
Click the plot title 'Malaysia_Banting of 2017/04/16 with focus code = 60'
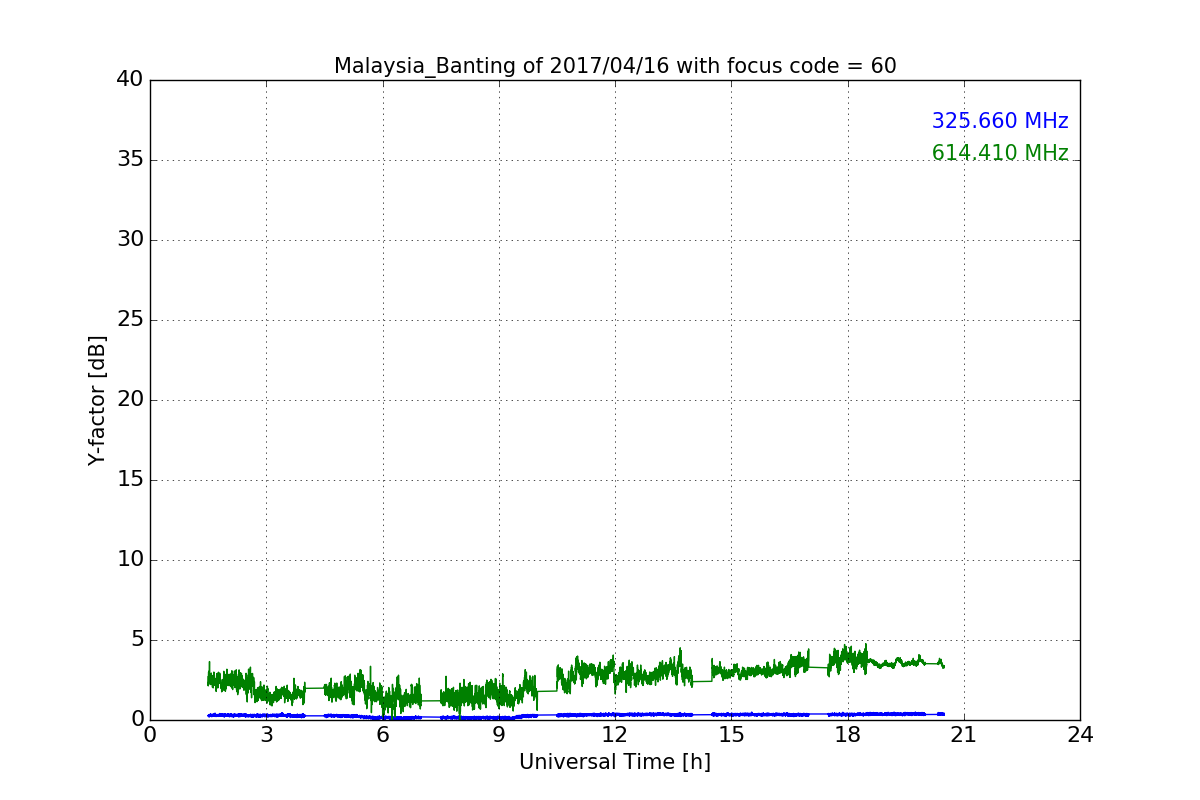click(x=615, y=66)
